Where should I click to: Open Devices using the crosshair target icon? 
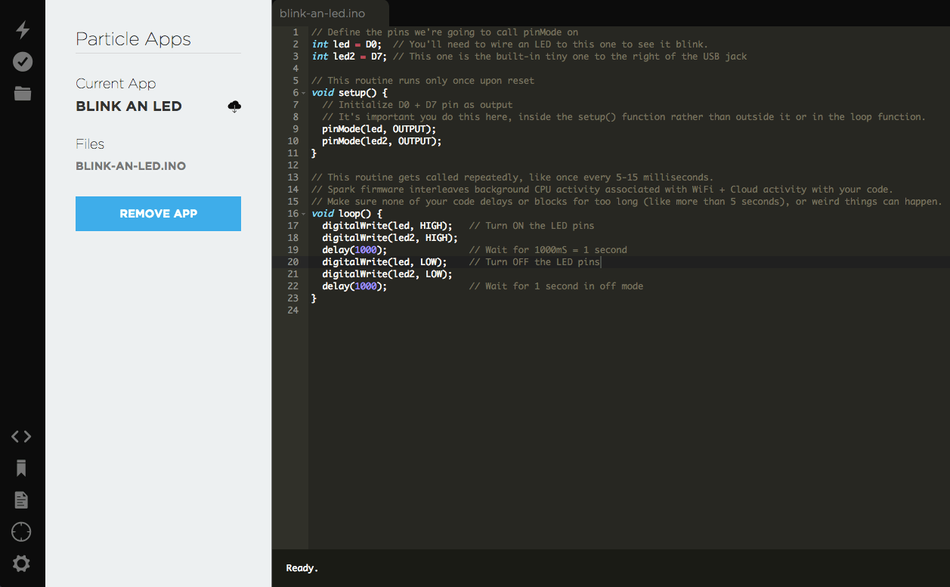21,532
